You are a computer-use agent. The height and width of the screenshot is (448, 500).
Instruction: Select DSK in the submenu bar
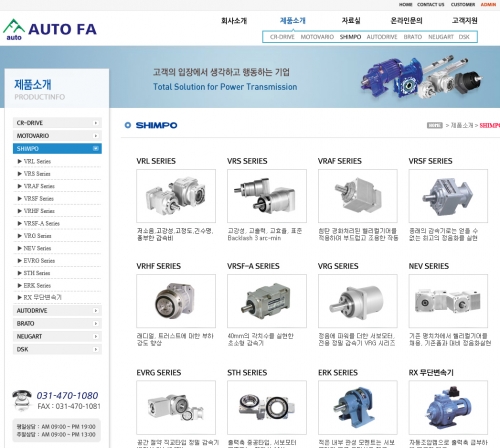tap(464, 37)
